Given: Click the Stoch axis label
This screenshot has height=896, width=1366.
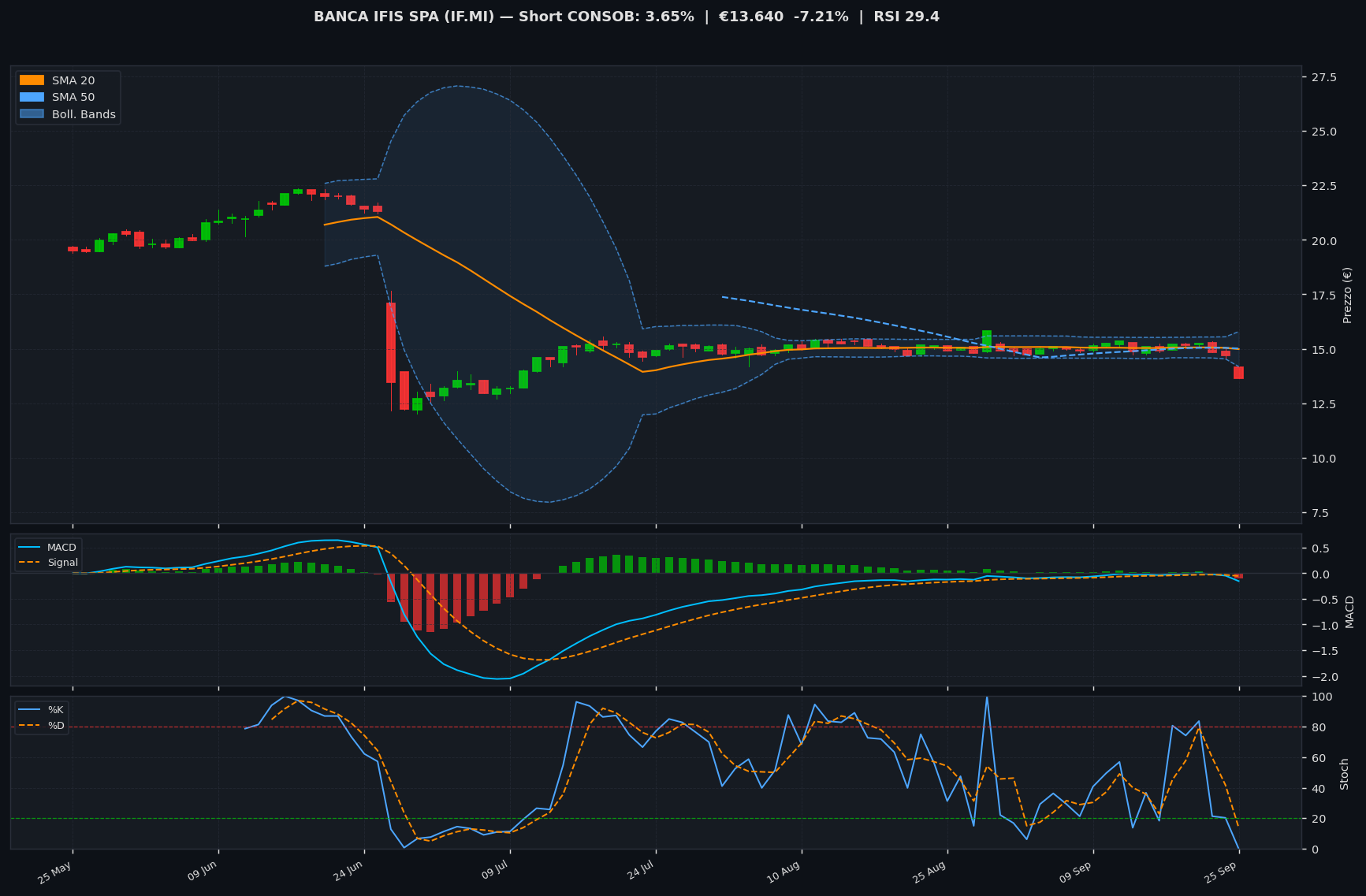Looking at the screenshot, I should click(1345, 774).
